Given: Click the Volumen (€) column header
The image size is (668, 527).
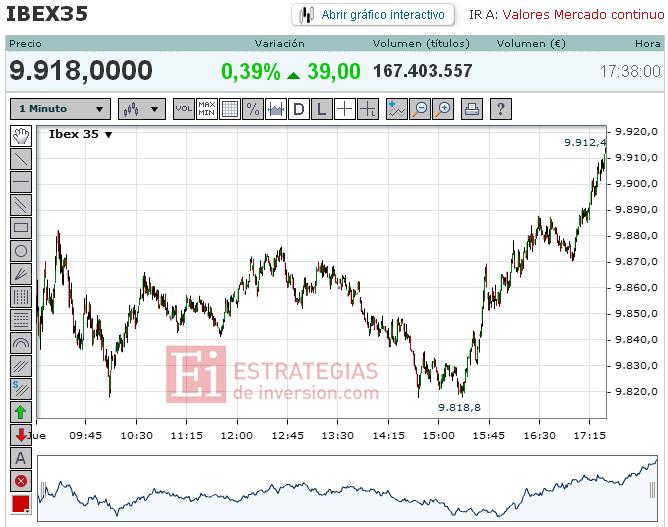Looking at the screenshot, I should click(x=531, y=43).
